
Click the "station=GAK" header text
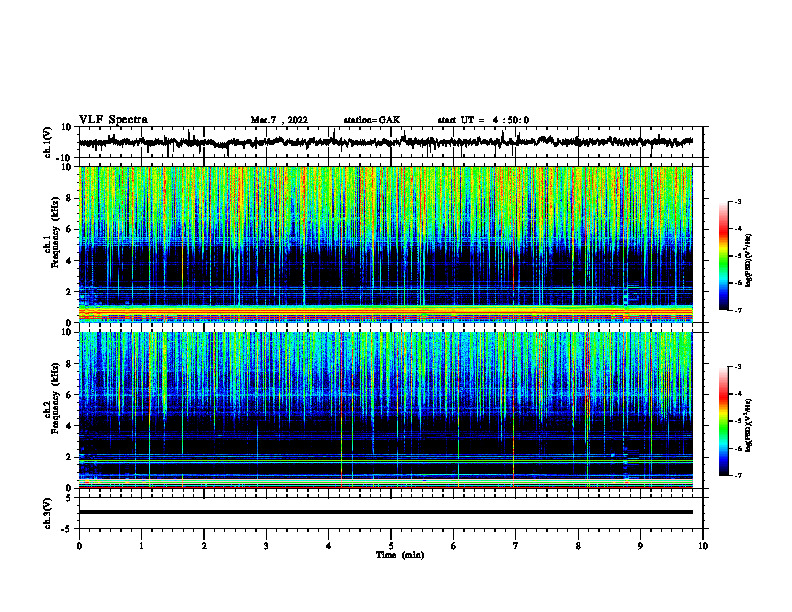(372, 120)
